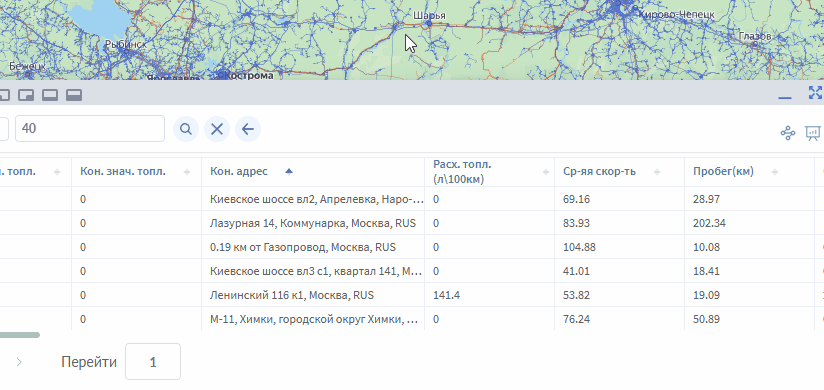Click mileage value 202.34
Image resolution: width=824 pixels, height=390 pixels.
(x=709, y=223)
